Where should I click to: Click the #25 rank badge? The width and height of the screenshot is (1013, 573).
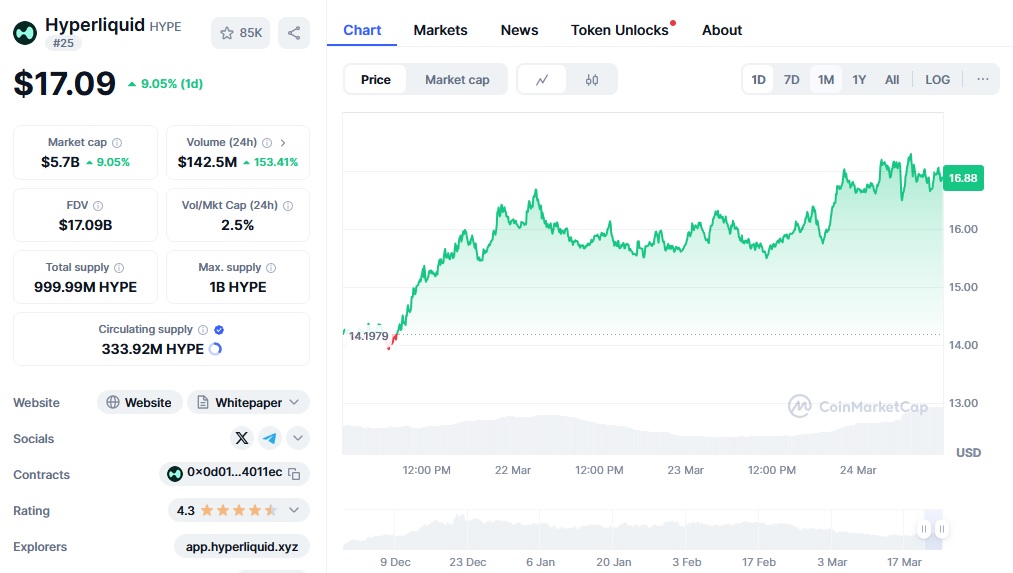tap(63, 43)
